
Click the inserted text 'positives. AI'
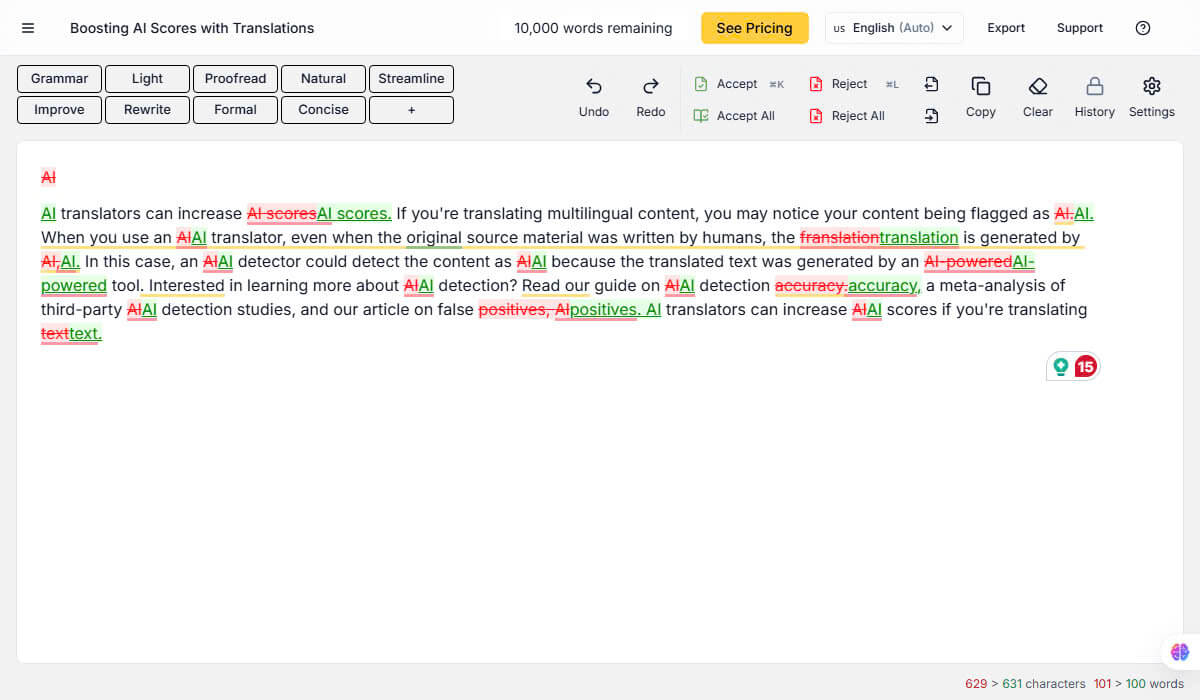[615, 309]
